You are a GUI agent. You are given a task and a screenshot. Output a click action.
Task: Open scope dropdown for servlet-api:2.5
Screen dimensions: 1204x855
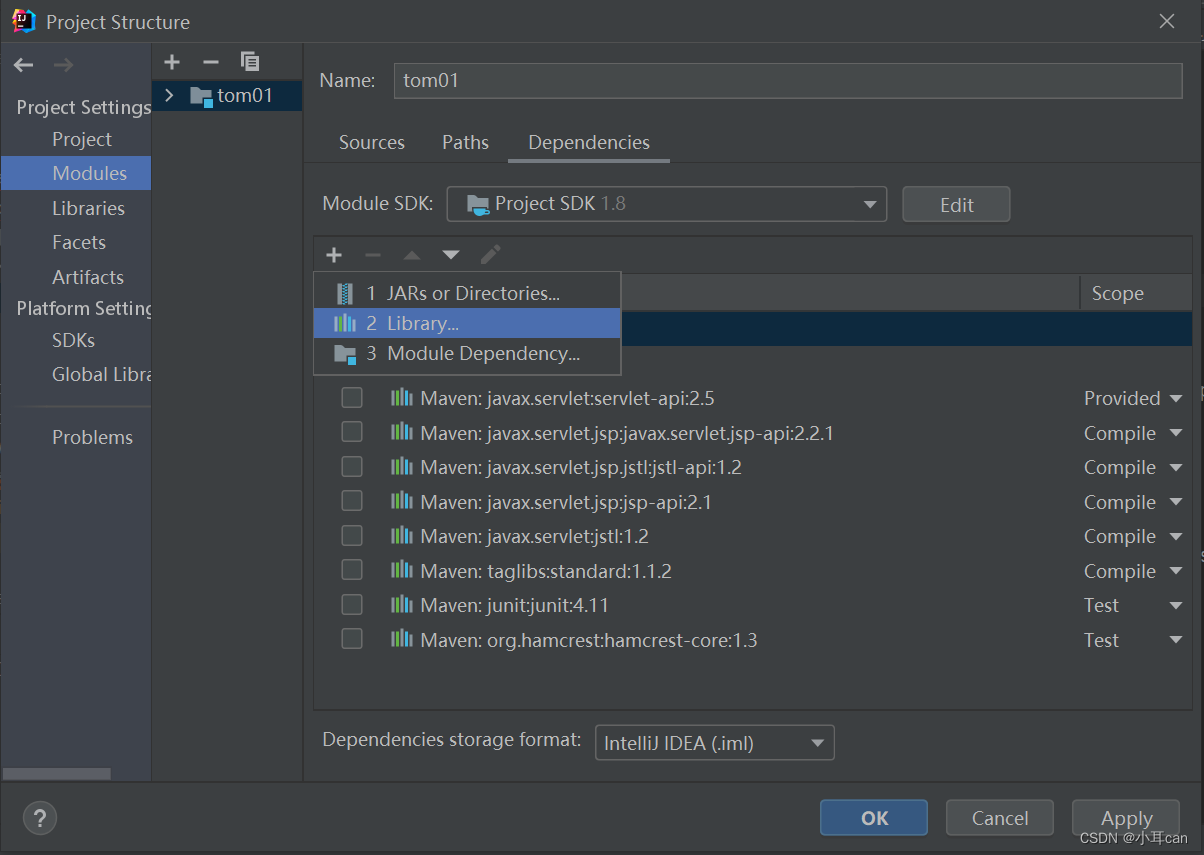tap(1176, 399)
